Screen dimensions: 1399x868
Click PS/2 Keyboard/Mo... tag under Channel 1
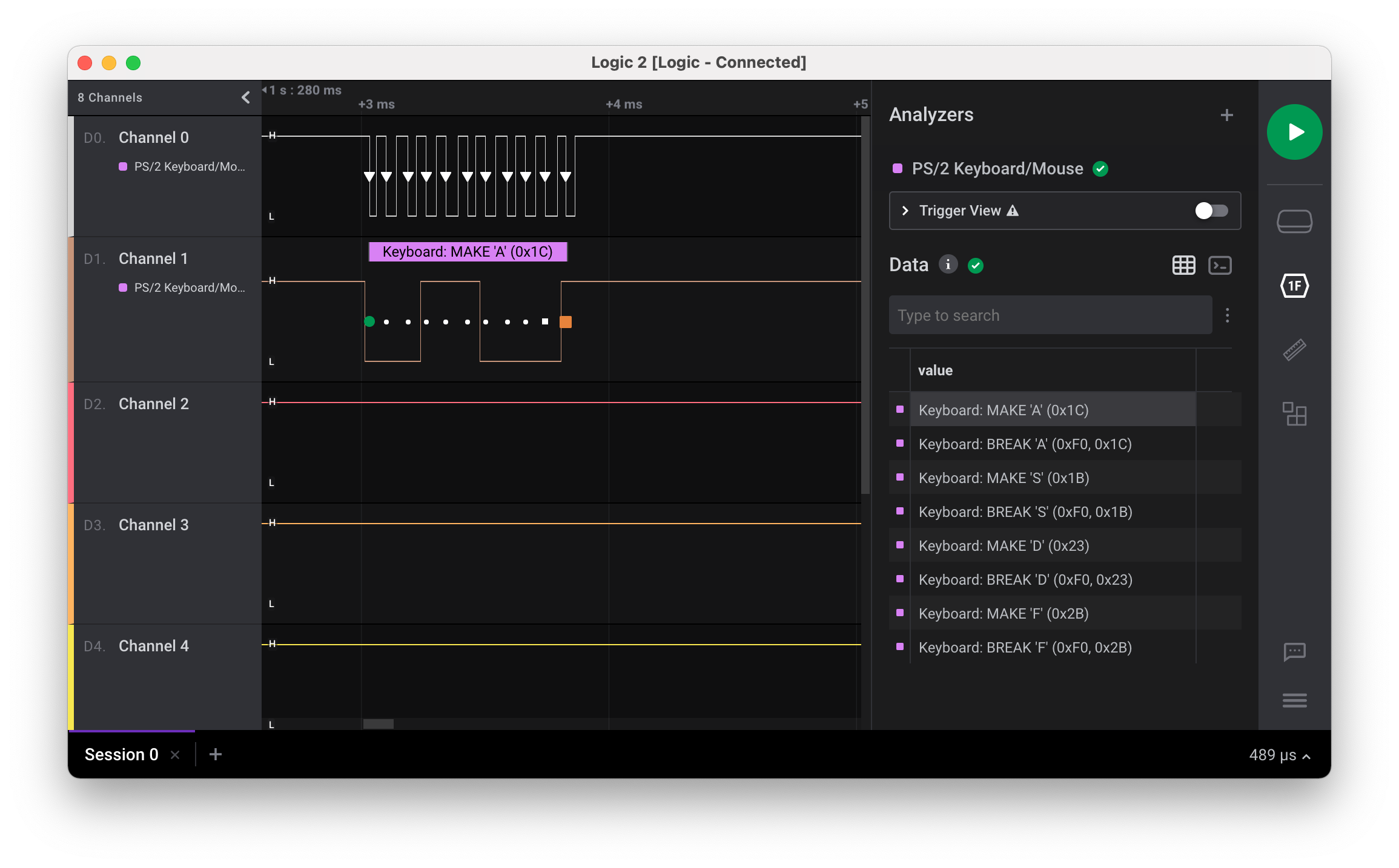(182, 288)
